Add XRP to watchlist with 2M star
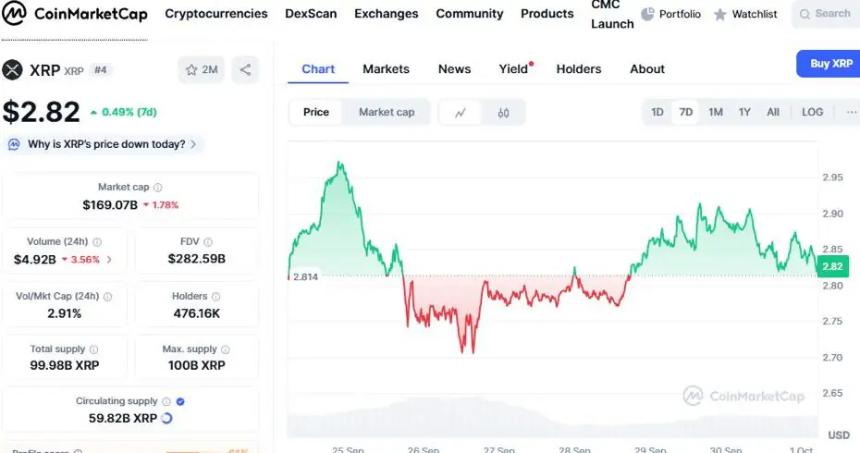The width and height of the screenshot is (860, 453). (200, 69)
